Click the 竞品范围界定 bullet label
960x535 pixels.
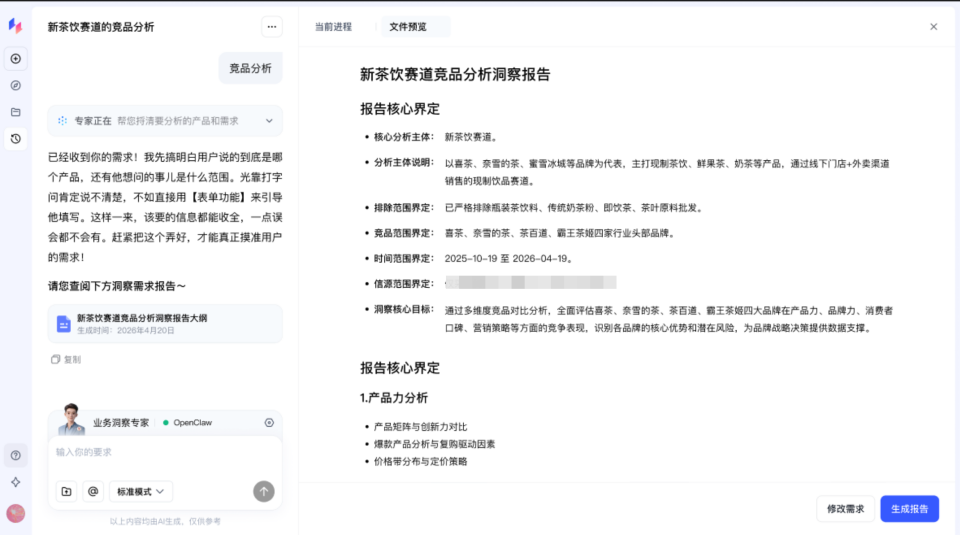(x=403, y=233)
